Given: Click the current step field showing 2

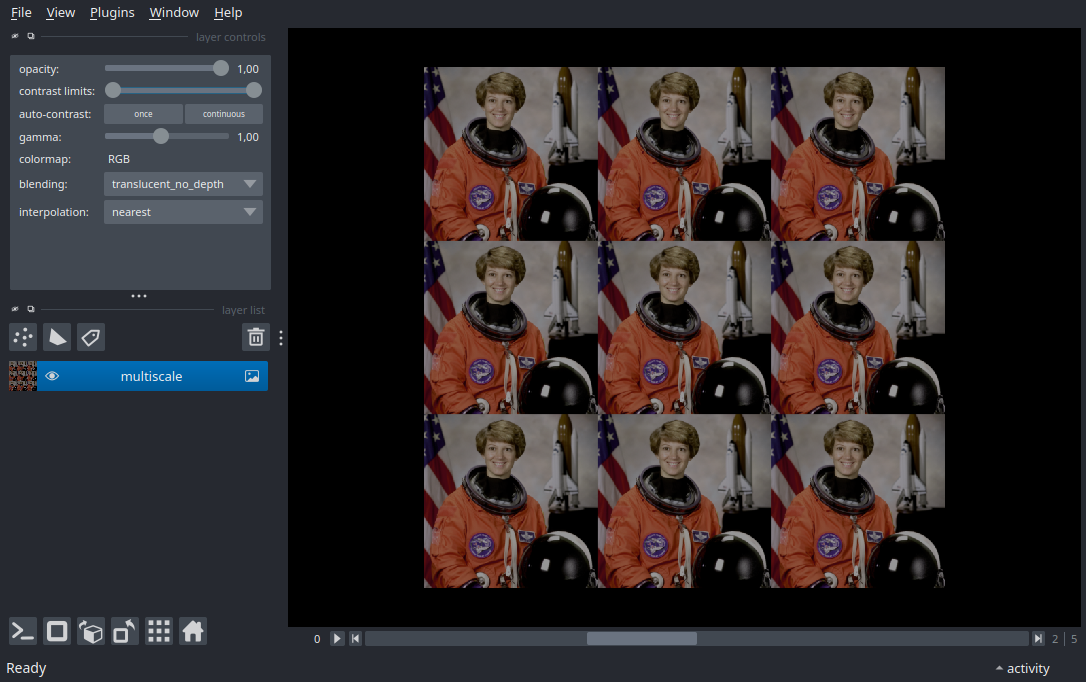Looking at the screenshot, I should click(1055, 638).
